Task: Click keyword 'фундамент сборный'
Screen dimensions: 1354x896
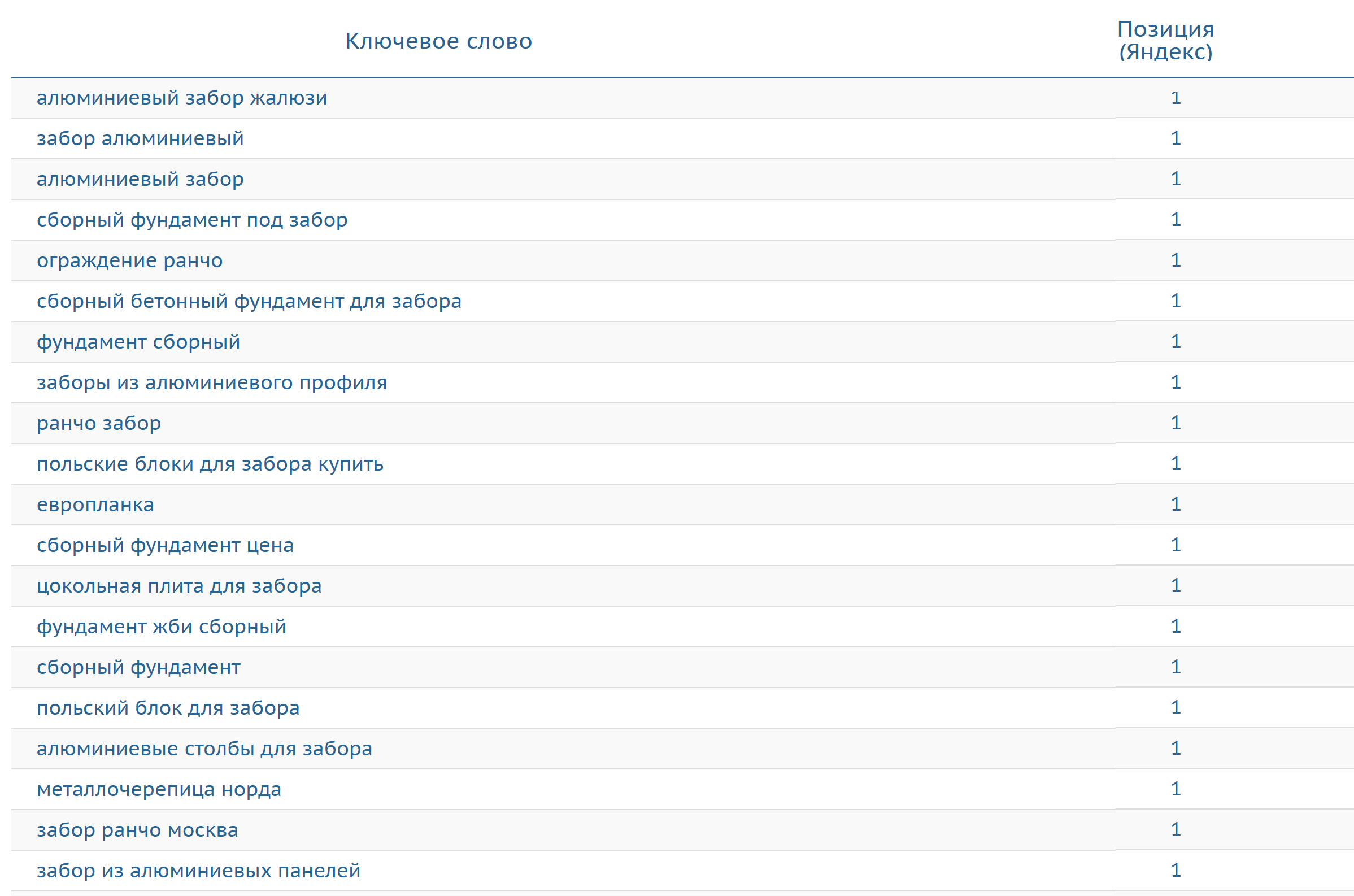Action: 138,342
